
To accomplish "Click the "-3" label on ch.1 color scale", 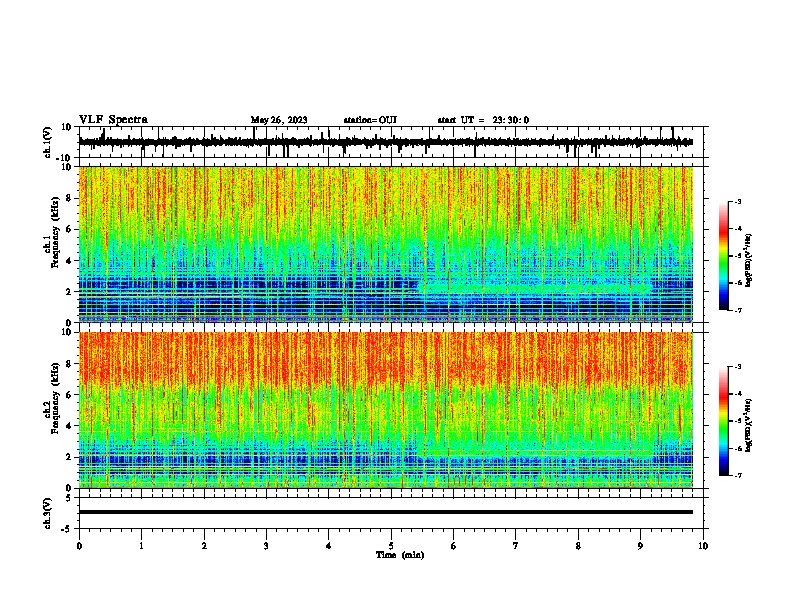I will (738, 201).
